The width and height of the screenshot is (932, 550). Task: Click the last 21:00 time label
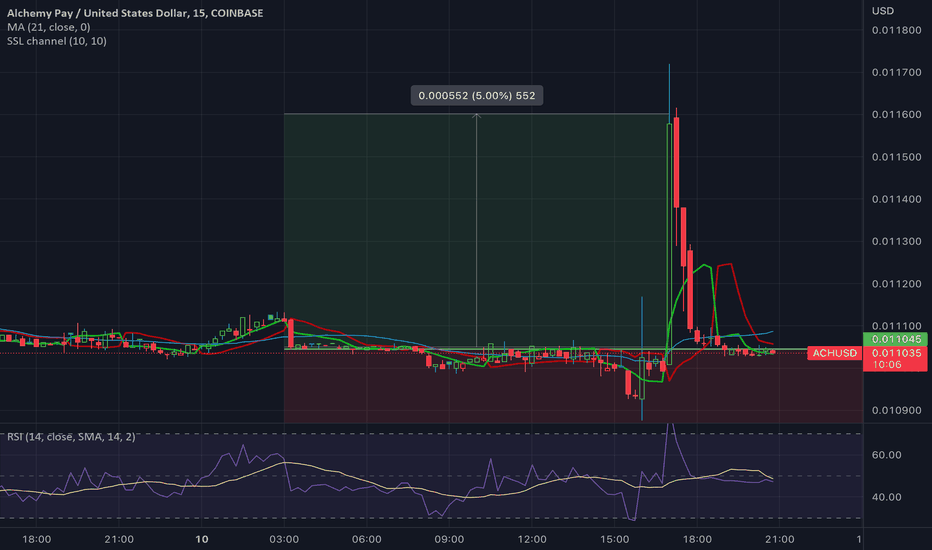tap(780, 539)
